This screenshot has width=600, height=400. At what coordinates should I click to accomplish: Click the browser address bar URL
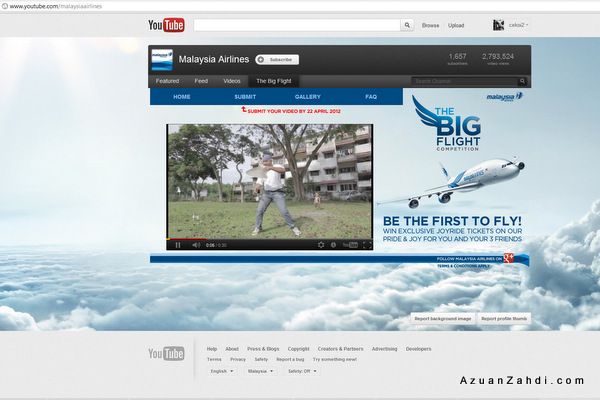56,6
